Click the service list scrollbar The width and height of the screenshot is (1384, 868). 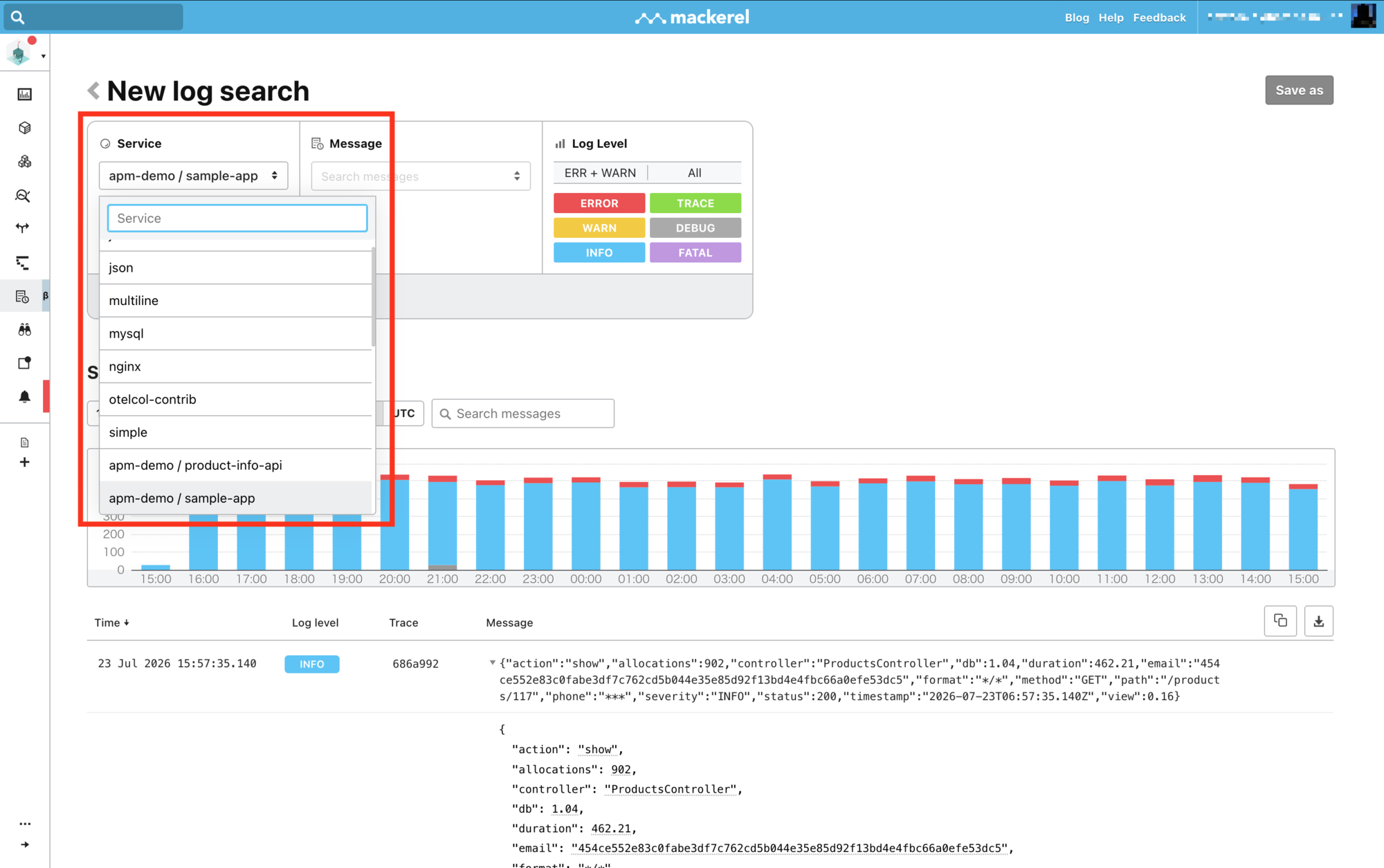[x=374, y=297]
